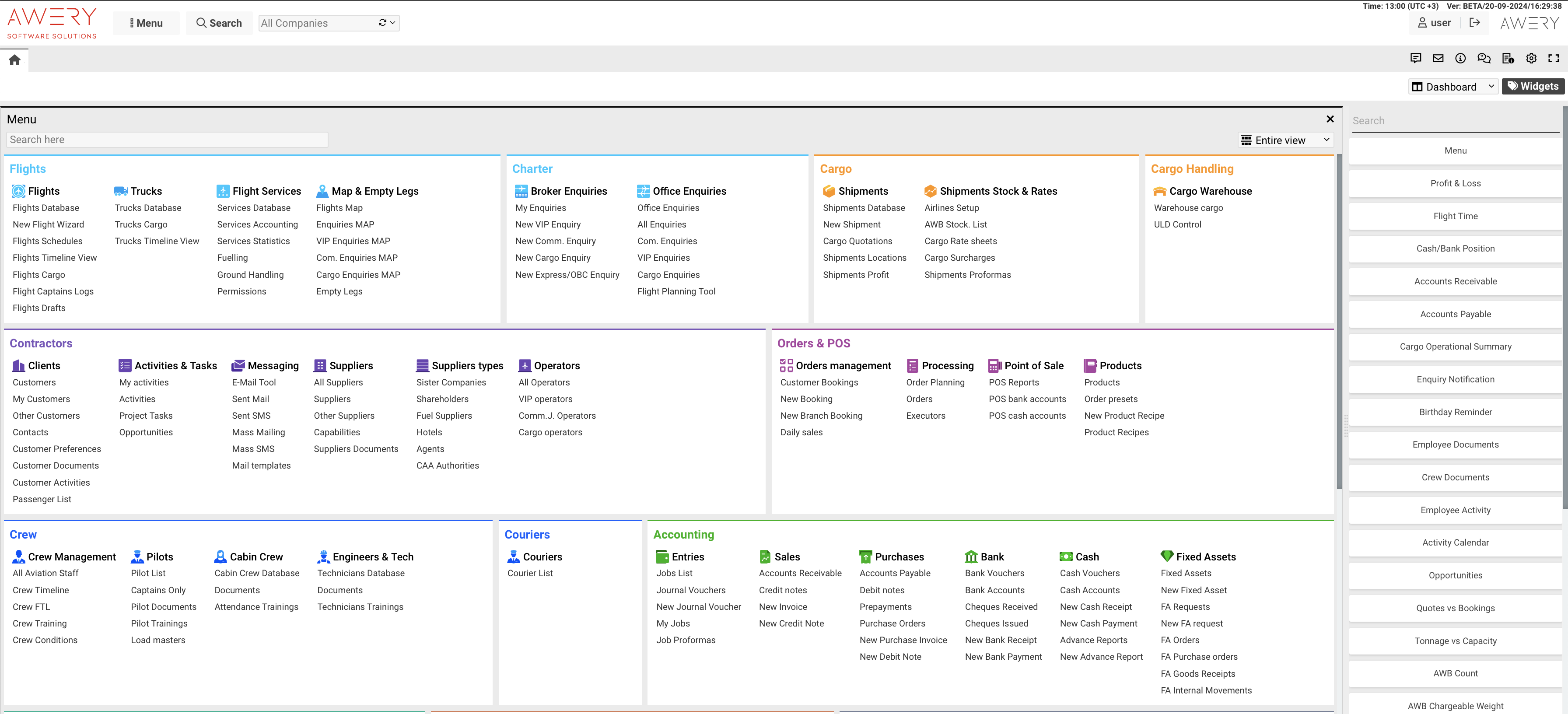
Task: Close the Menu panel with X
Action: (x=1330, y=119)
